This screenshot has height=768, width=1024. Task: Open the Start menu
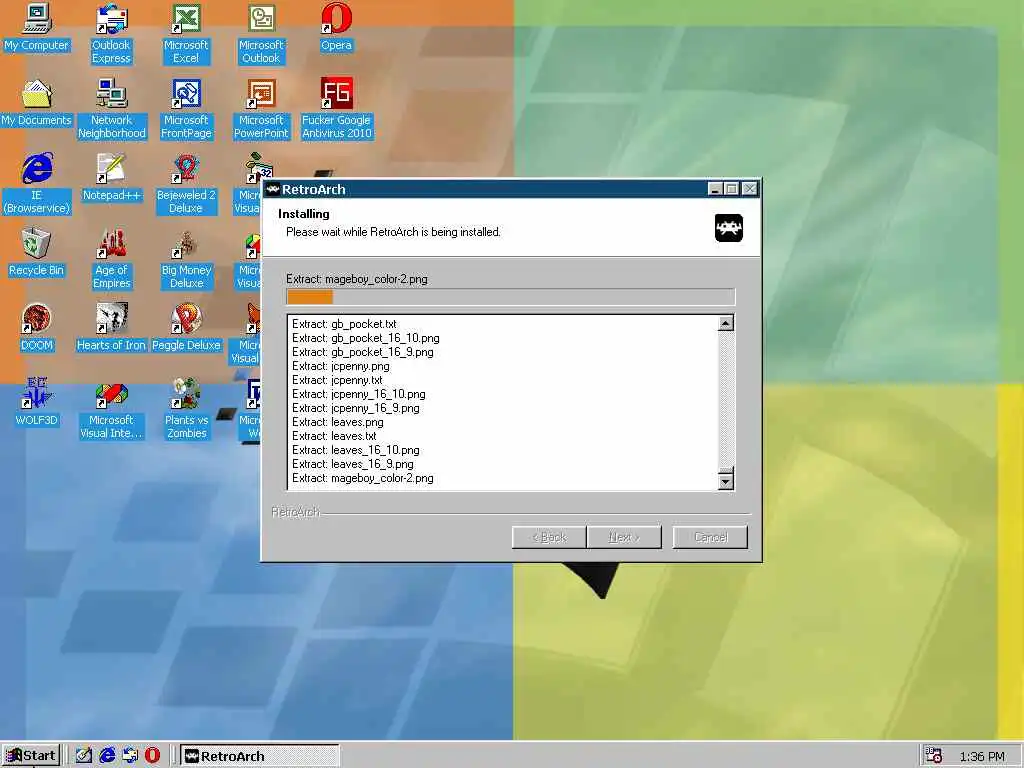click(31, 756)
